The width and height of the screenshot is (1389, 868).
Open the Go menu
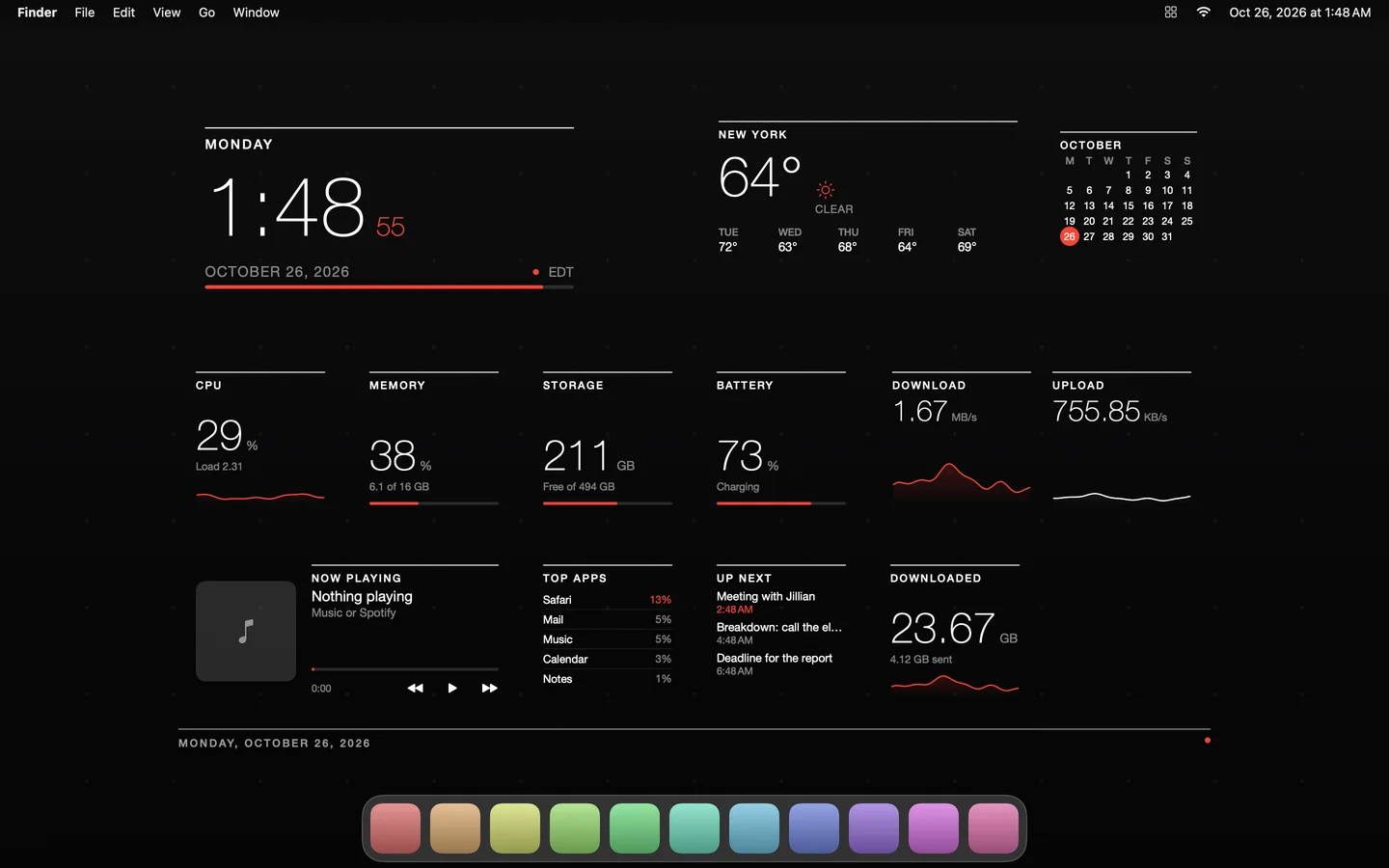[x=206, y=13]
